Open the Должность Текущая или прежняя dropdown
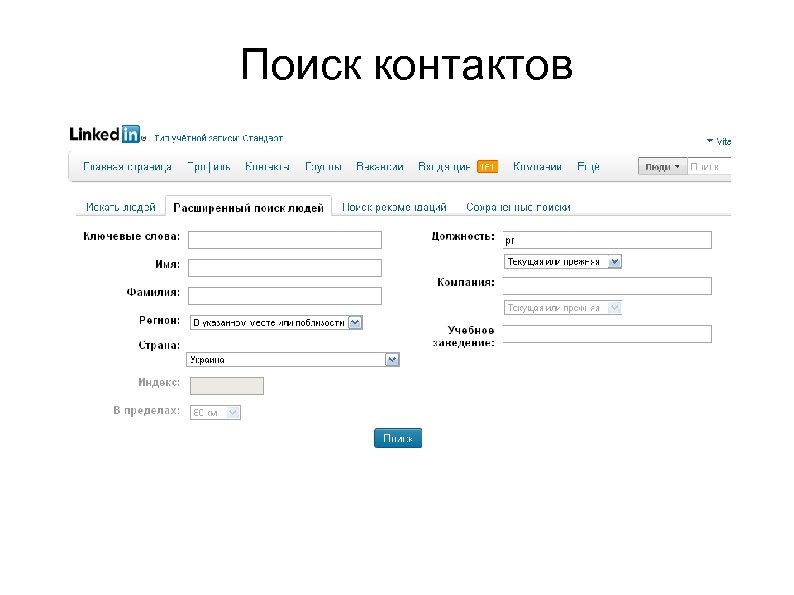 click(563, 262)
